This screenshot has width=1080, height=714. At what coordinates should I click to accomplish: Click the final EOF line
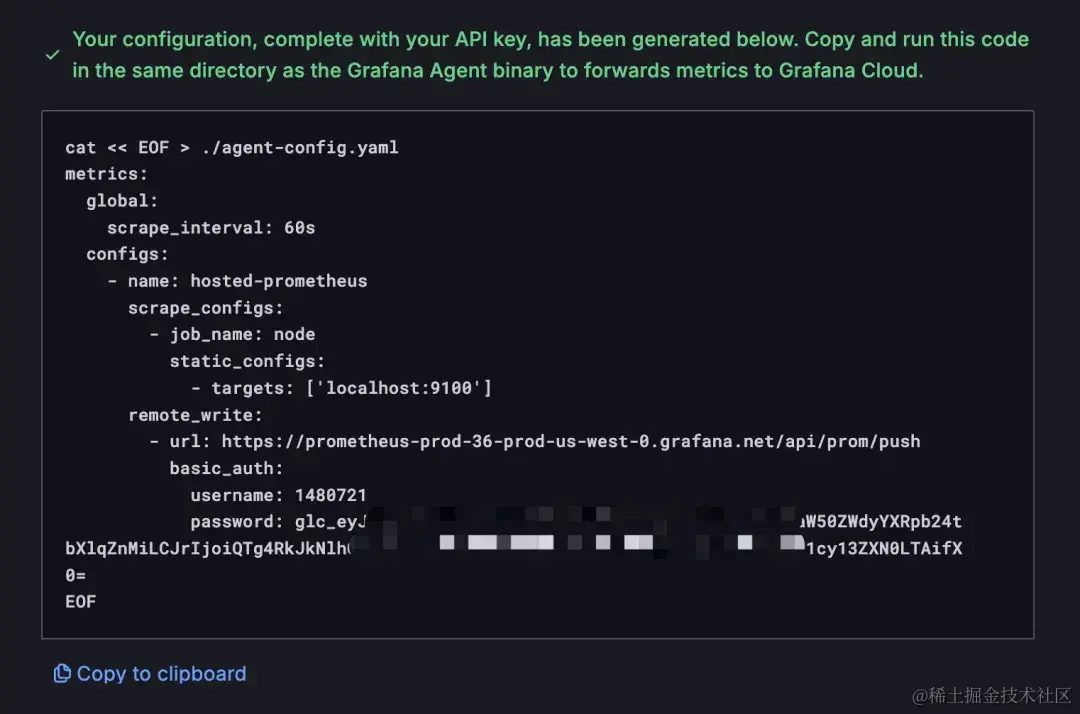click(81, 601)
